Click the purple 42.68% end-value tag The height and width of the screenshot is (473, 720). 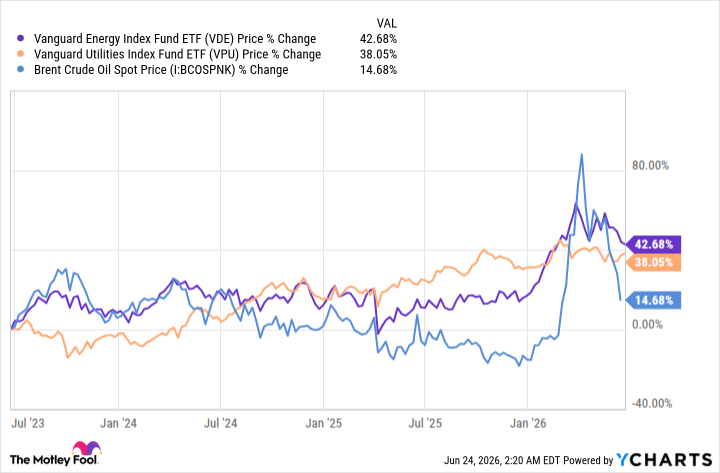coord(653,244)
